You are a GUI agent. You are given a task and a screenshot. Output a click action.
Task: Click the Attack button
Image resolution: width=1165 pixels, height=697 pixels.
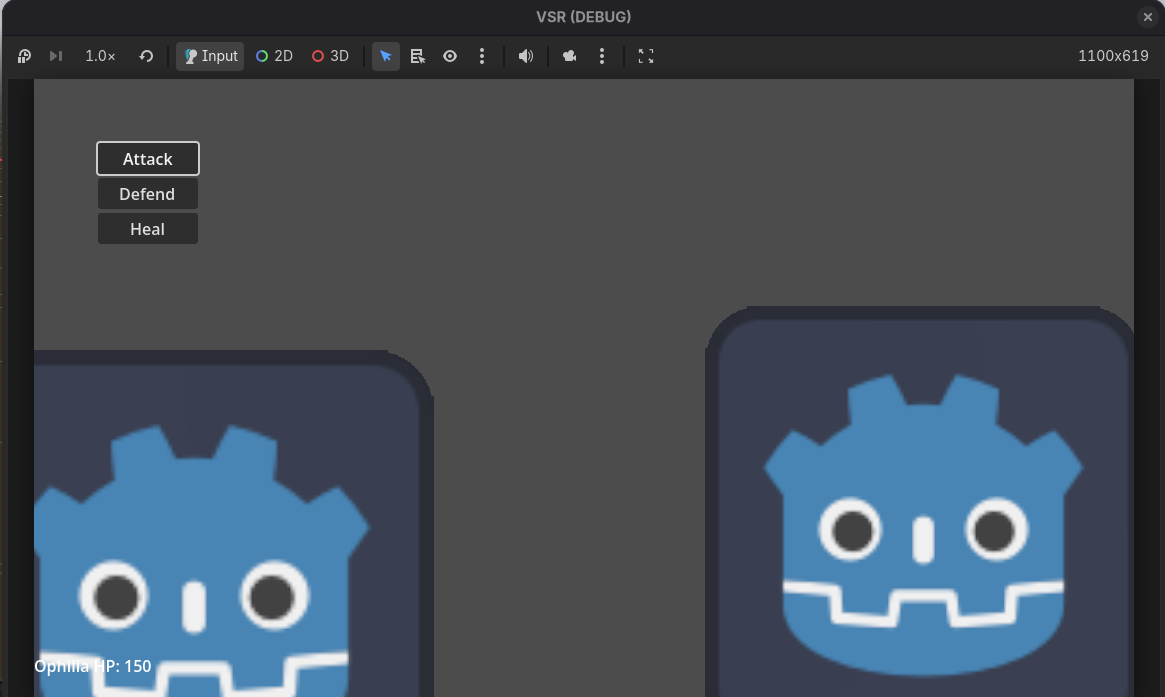coord(148,158)
